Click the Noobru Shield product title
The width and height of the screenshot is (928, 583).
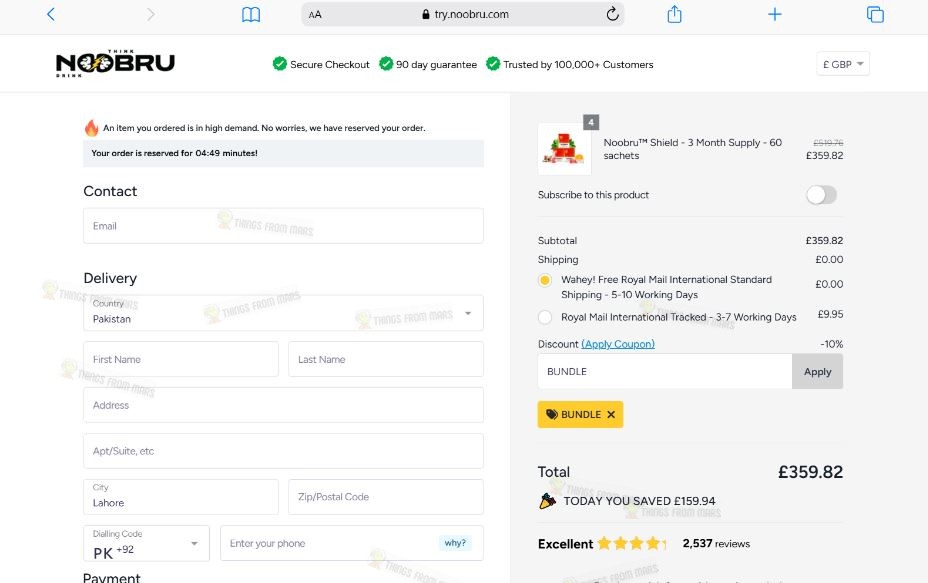pos(692,149)
